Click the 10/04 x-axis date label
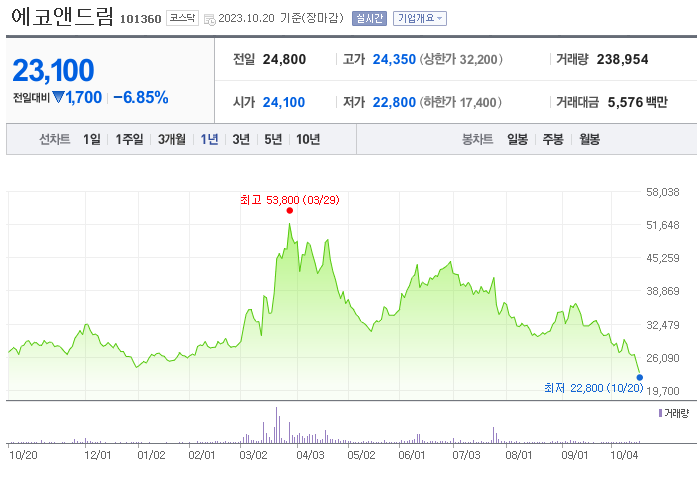Image resolution: width=697 pixels, height=479 pixels. coord(624,455)
